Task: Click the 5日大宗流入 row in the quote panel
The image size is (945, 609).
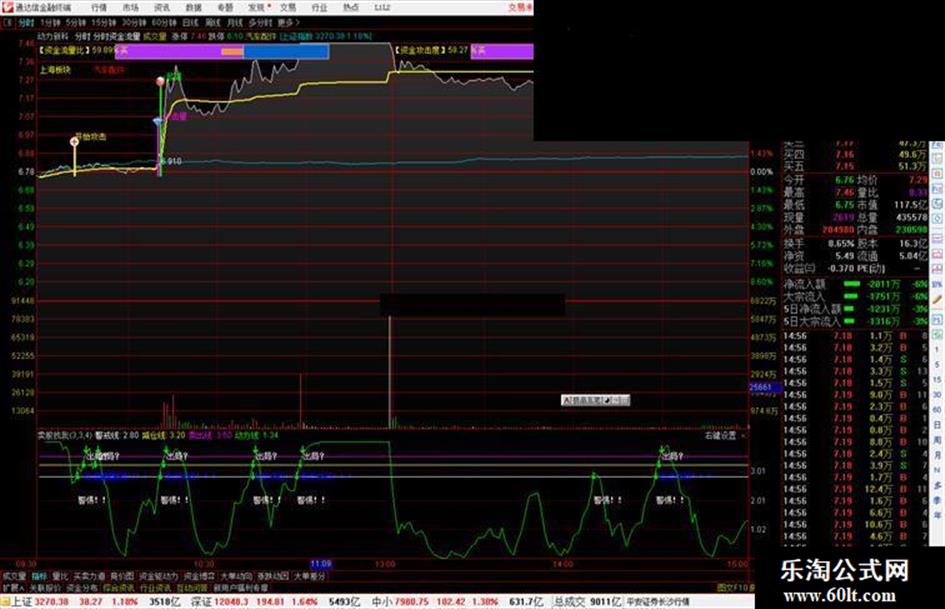Action: pyautogui.click(x=856, y=322)
